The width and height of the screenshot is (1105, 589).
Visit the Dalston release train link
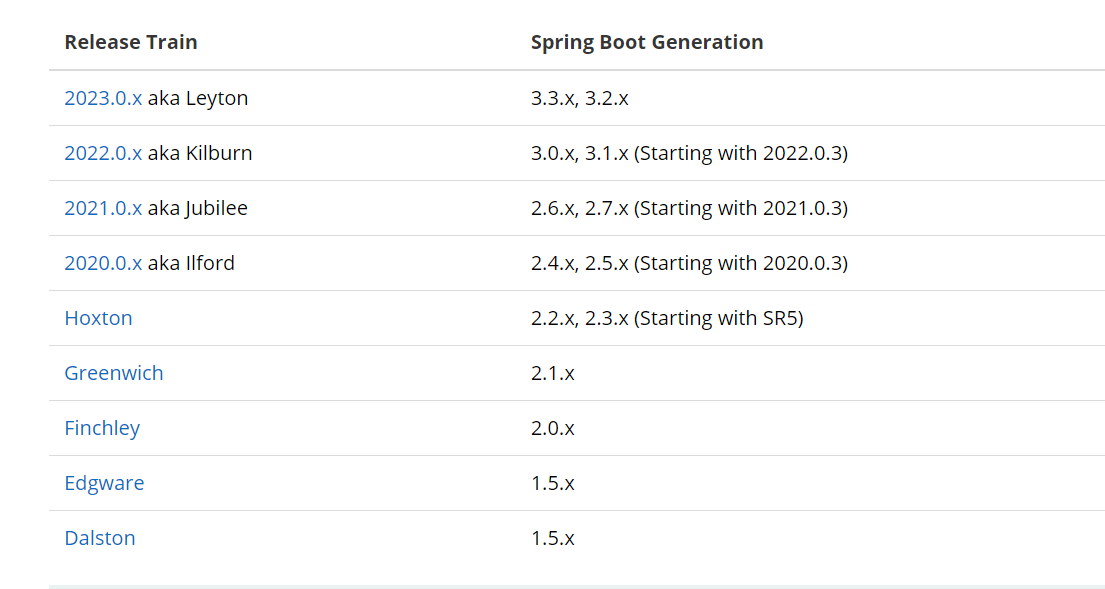click(100, 538)
